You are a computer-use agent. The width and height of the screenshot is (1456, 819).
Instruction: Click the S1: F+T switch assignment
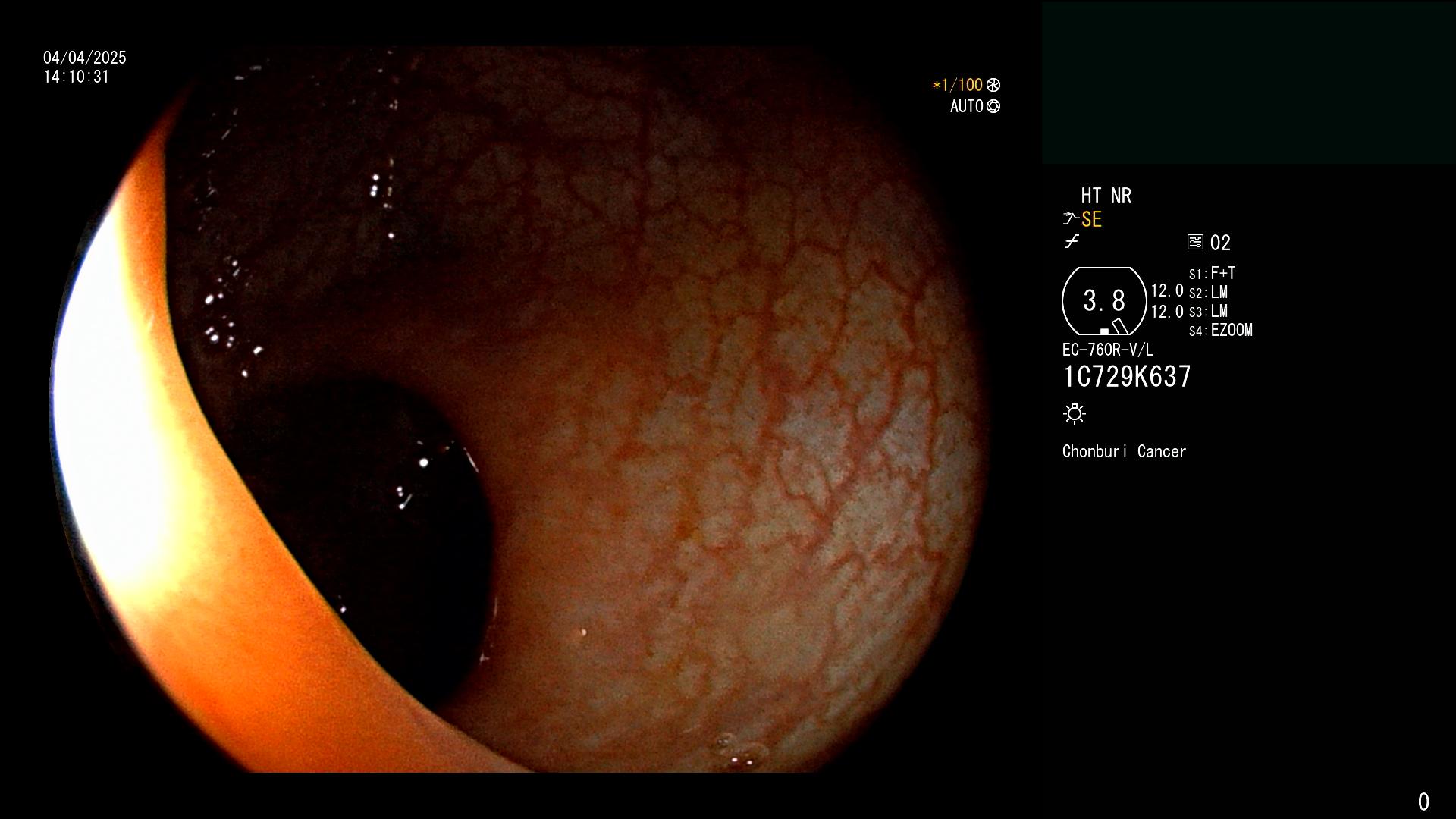pos(1213,273)
